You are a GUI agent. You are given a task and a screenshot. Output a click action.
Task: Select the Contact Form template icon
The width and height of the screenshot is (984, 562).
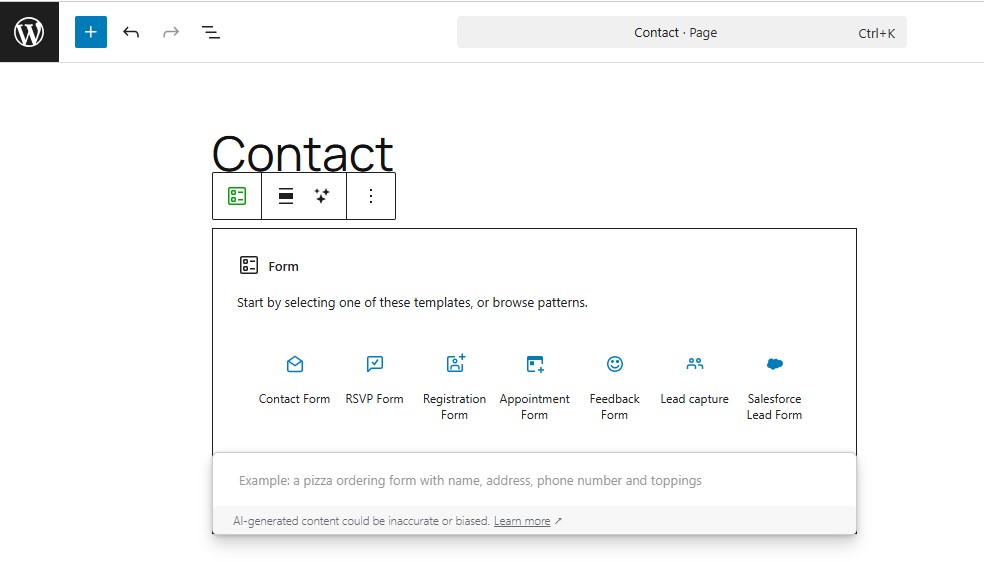(x=294, y=365)
